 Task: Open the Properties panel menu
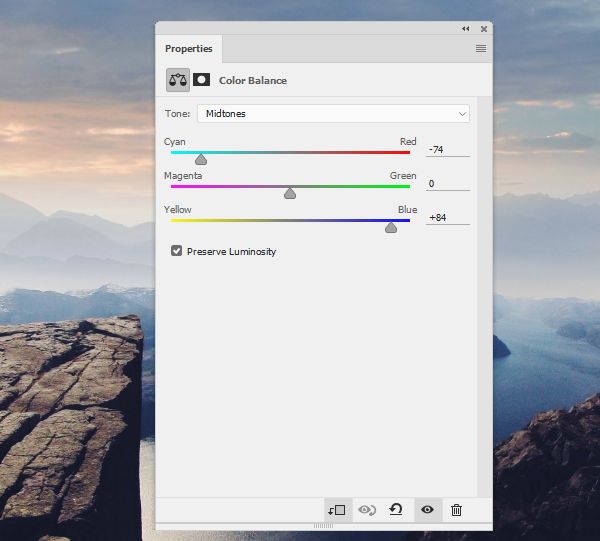(481, 49)
